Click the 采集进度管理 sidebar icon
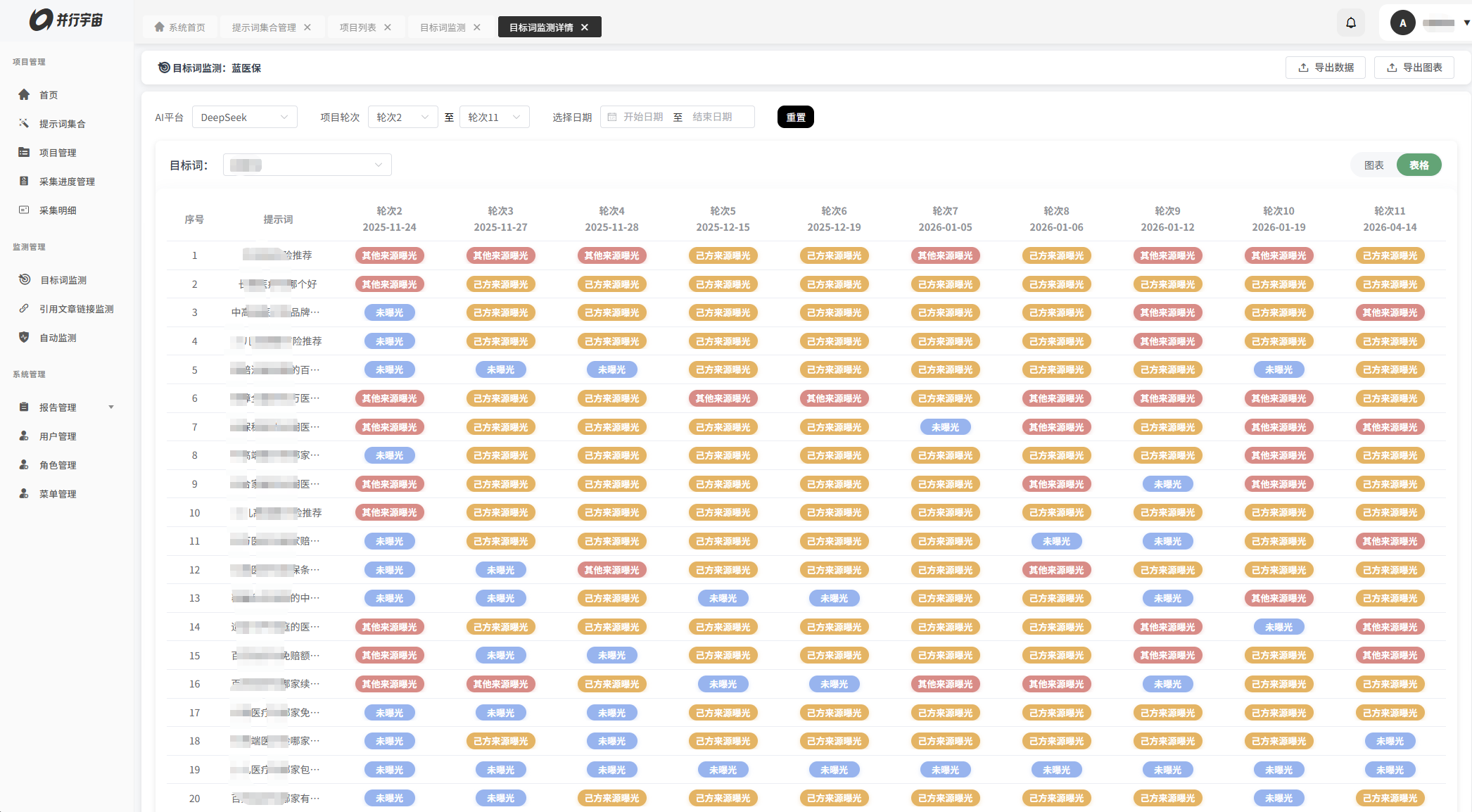Screen dimensions: 1472x812 (24, 182)
